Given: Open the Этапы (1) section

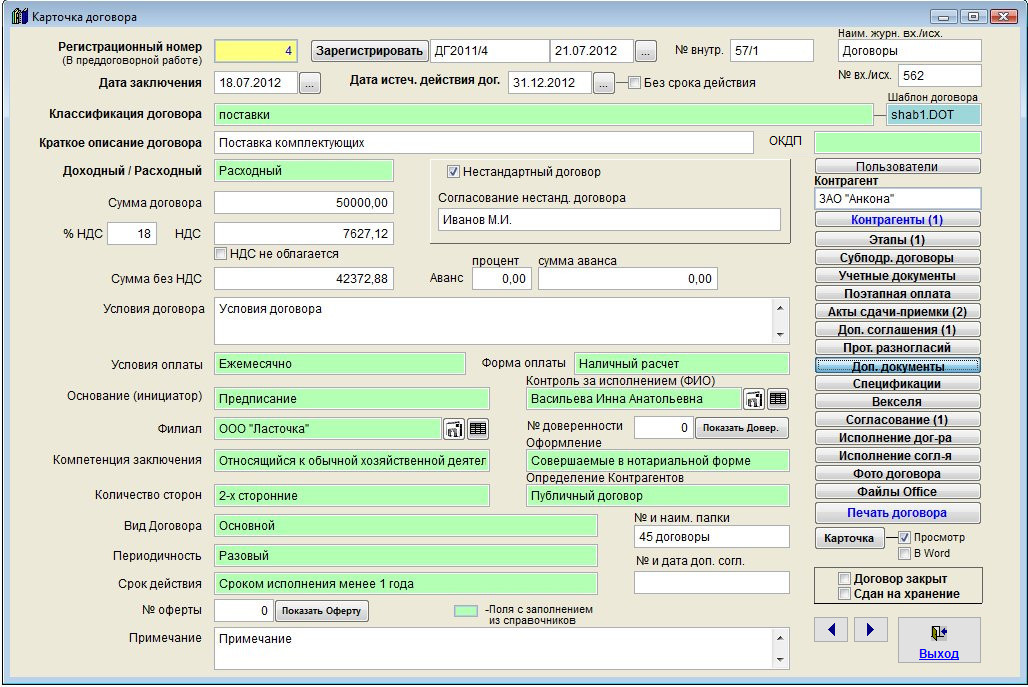Looking at the screenshot, I should click(897, 239).
